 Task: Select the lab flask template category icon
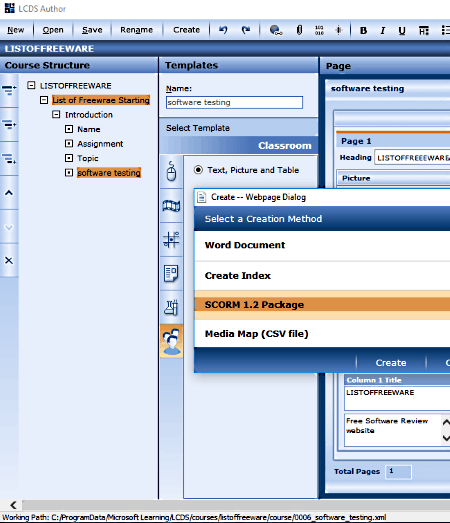[171, 307]
